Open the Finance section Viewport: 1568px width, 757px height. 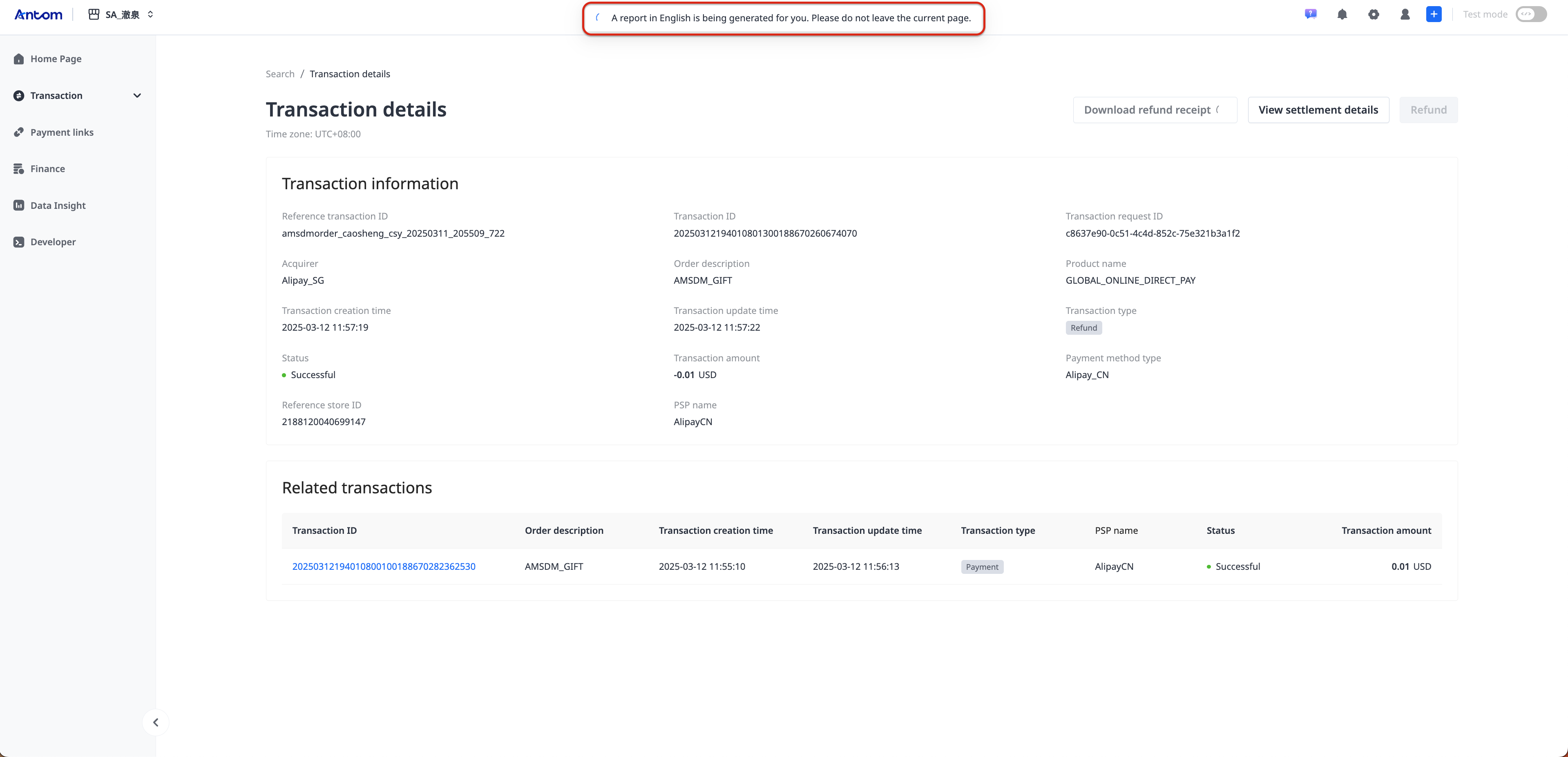point(47,169)
